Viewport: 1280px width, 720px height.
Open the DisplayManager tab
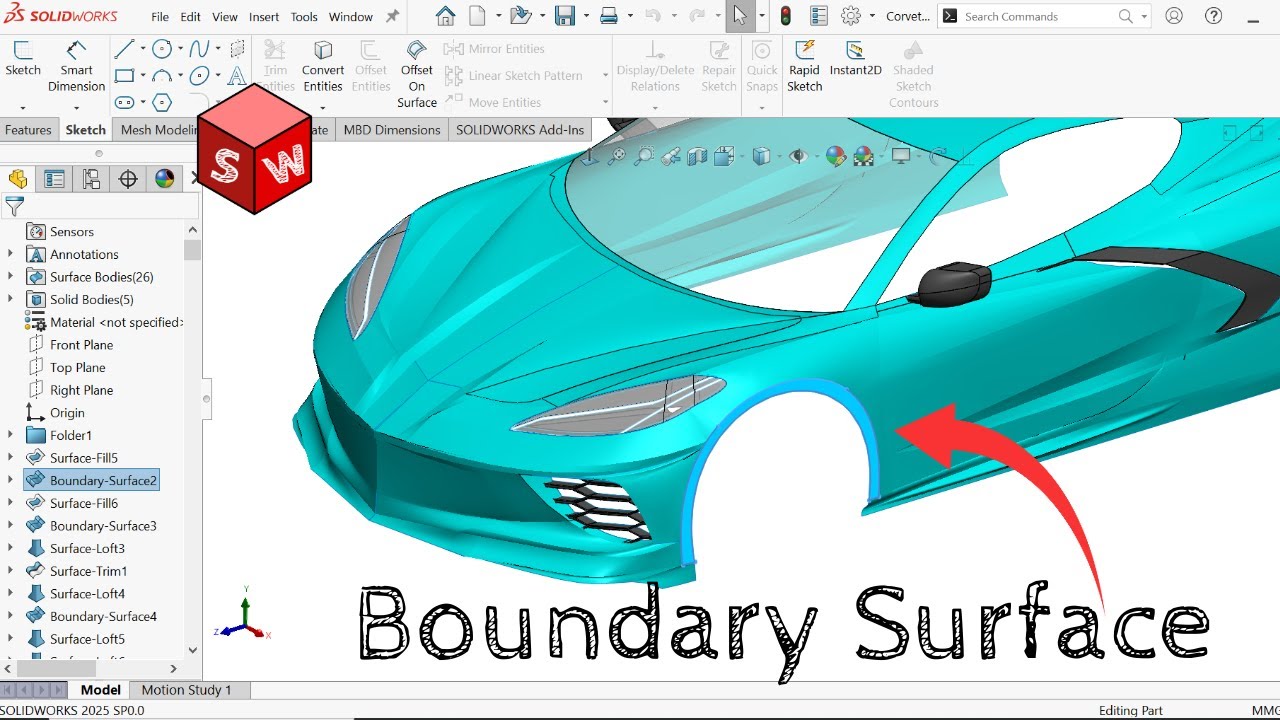[x=165, y=179]
